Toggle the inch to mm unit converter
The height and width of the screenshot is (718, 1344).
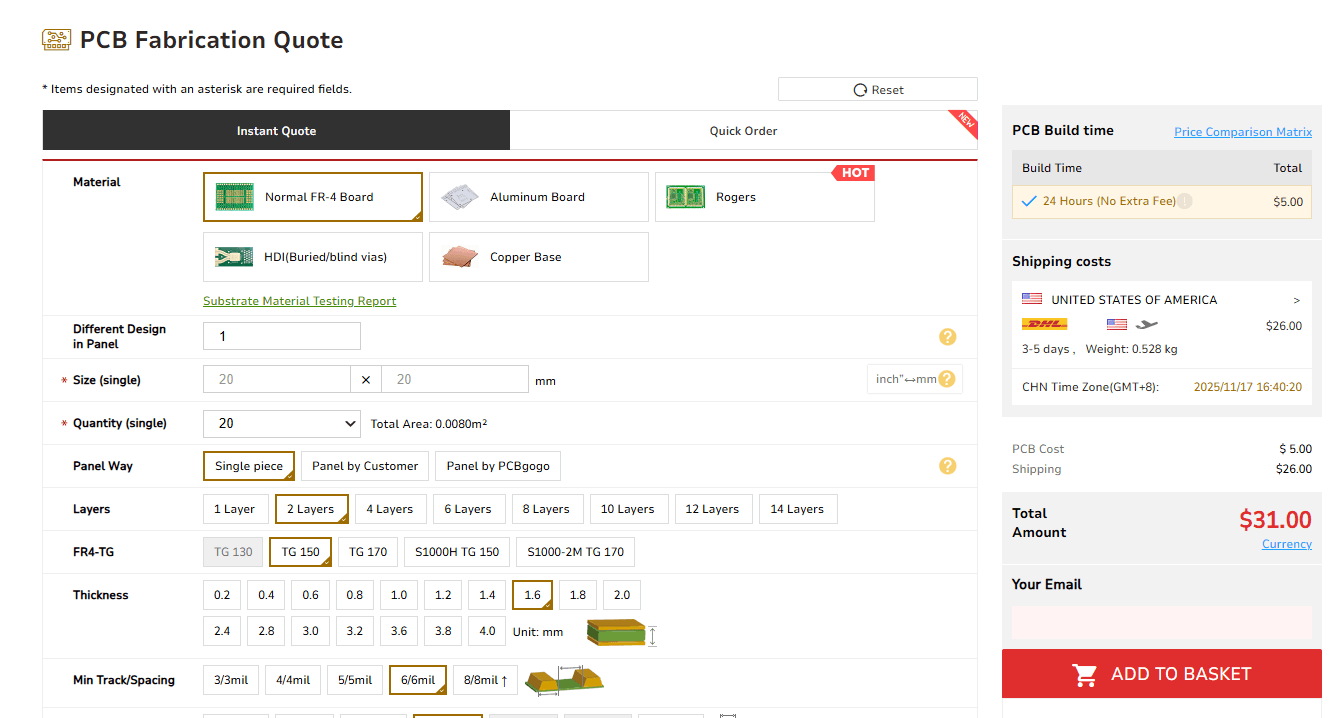[x=914, y=380]
